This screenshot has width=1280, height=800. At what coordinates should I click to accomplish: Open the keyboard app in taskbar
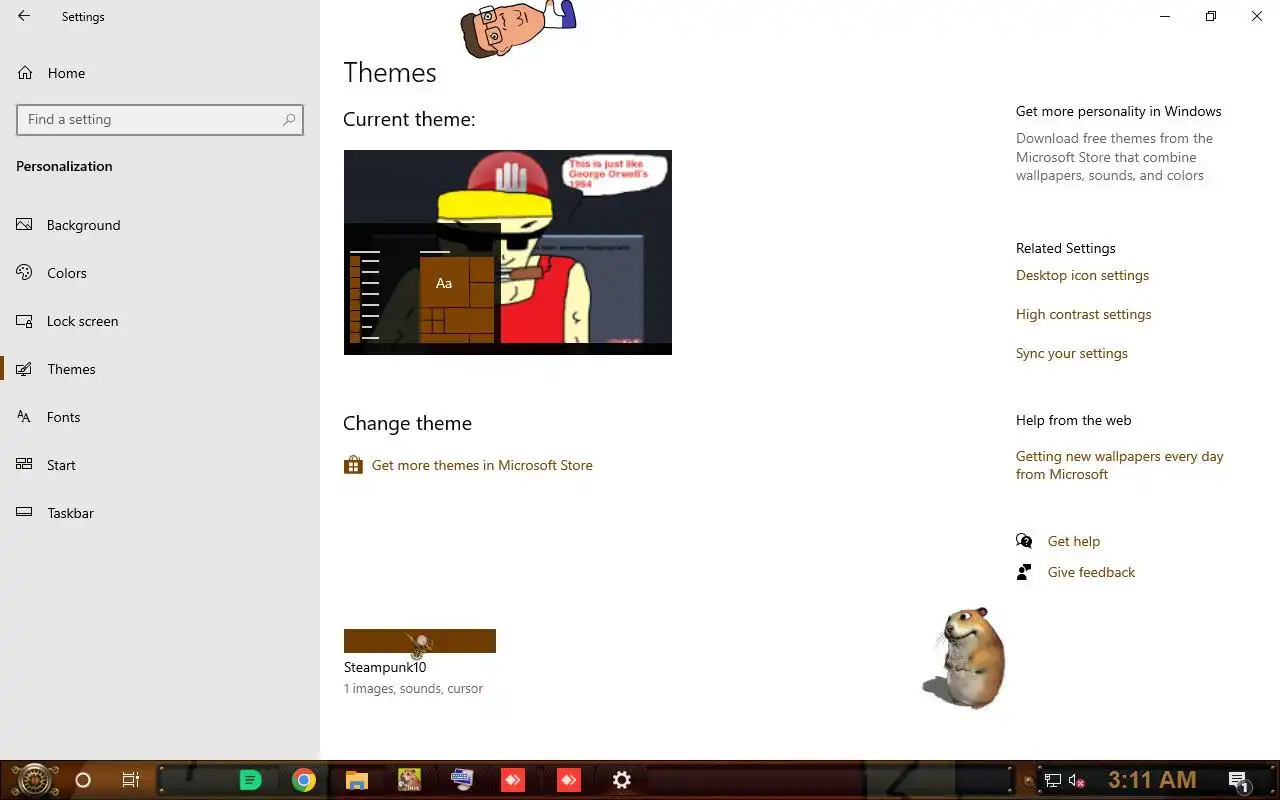pos(462,780)
